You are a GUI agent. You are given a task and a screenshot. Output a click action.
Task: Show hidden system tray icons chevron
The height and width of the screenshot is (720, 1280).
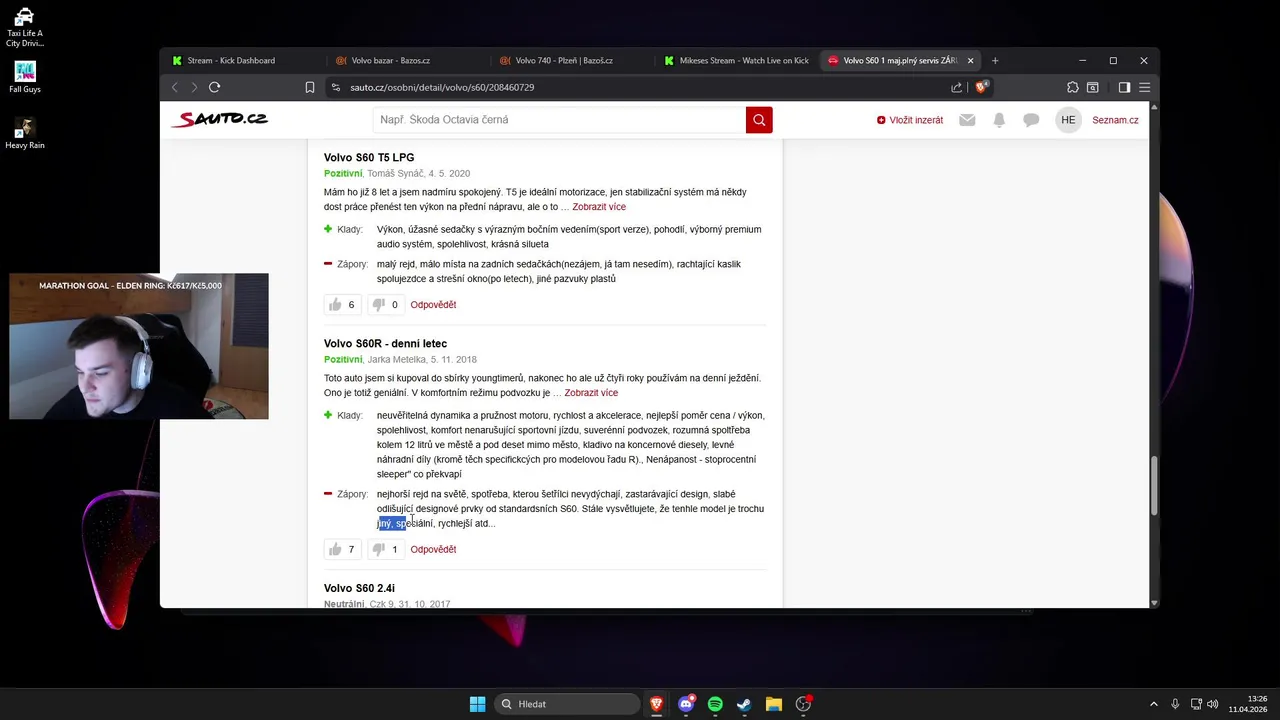click(1153, 704)
